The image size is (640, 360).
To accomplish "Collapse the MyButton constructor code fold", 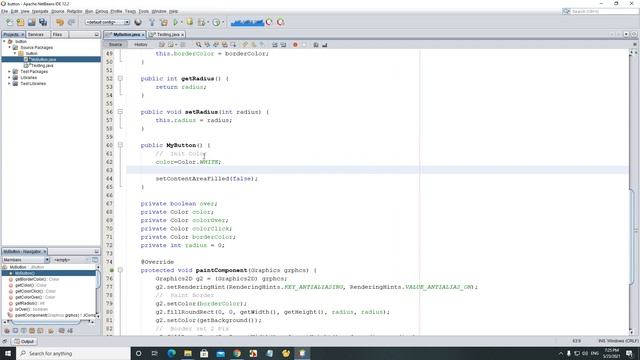I will pos(120,145).
